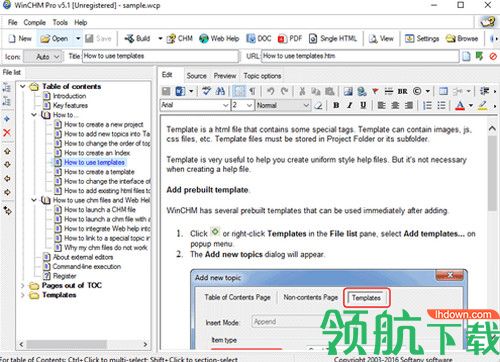This screenshot has width=500, height=362.
Task: Generate Web Help output
Action: tap(219, 39)
